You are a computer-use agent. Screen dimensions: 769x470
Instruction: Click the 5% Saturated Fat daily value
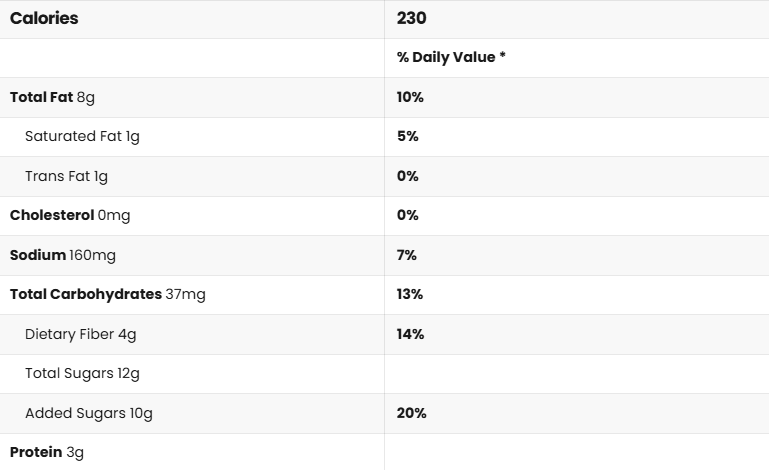pyautogui.click(x=407, y=136)
